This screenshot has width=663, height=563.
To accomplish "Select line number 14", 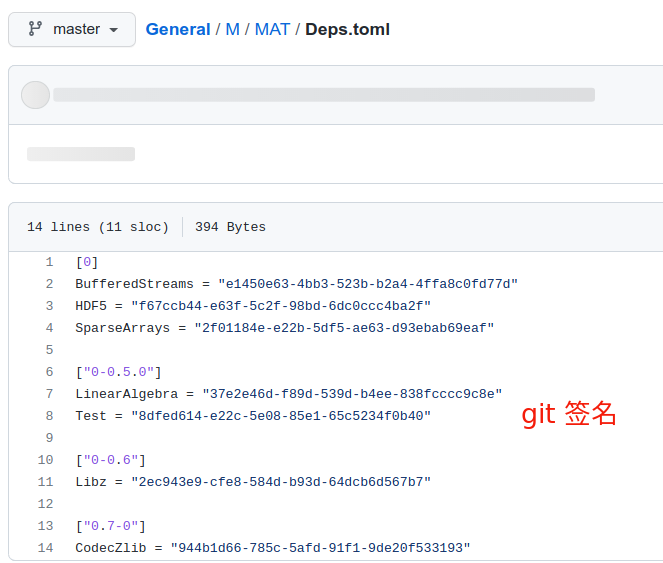I will pyautogui.click(x=46, y=548).
